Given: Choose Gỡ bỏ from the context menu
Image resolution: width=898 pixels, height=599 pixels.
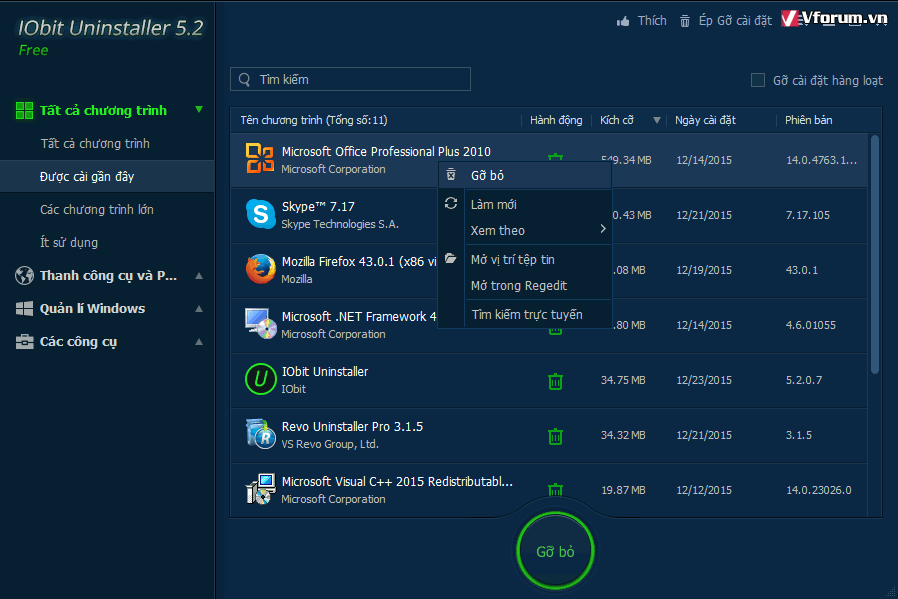Looking at the screenshot, I should pyautogui.click(x=525, y=175).
